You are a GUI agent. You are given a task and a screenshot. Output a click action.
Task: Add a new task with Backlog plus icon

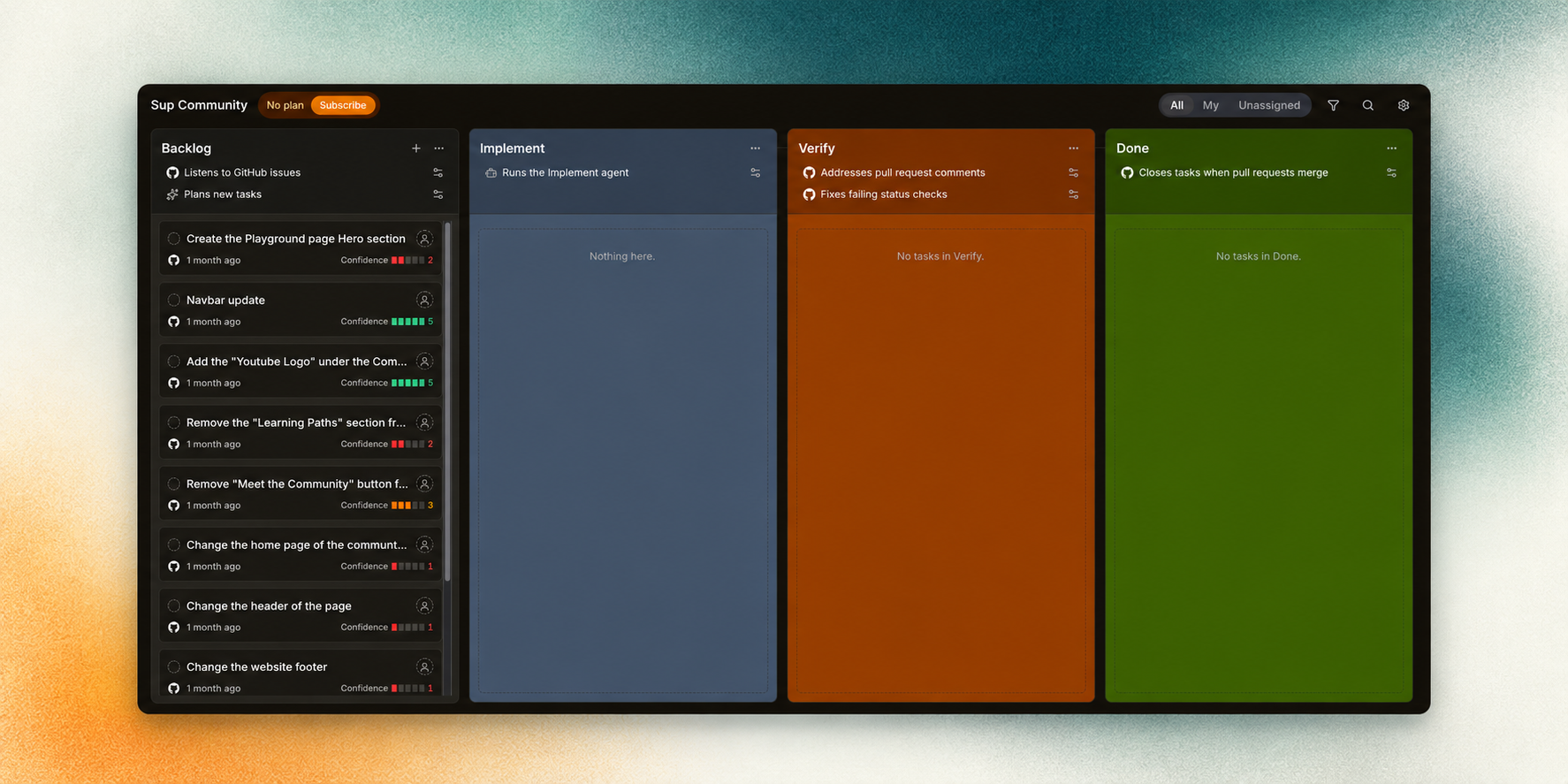click(416, 148)
